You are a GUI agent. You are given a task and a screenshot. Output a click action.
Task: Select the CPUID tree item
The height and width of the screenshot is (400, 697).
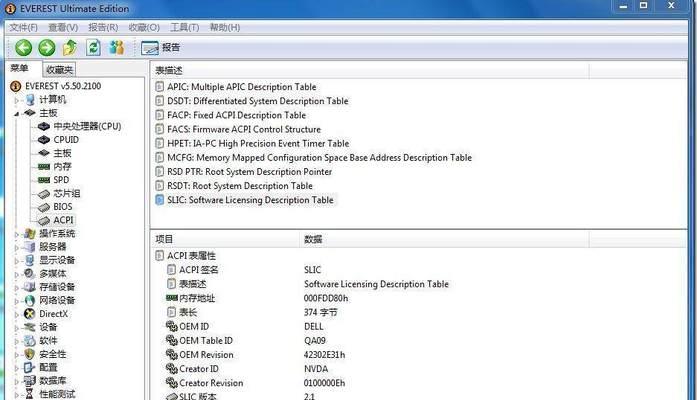point(66,140)
